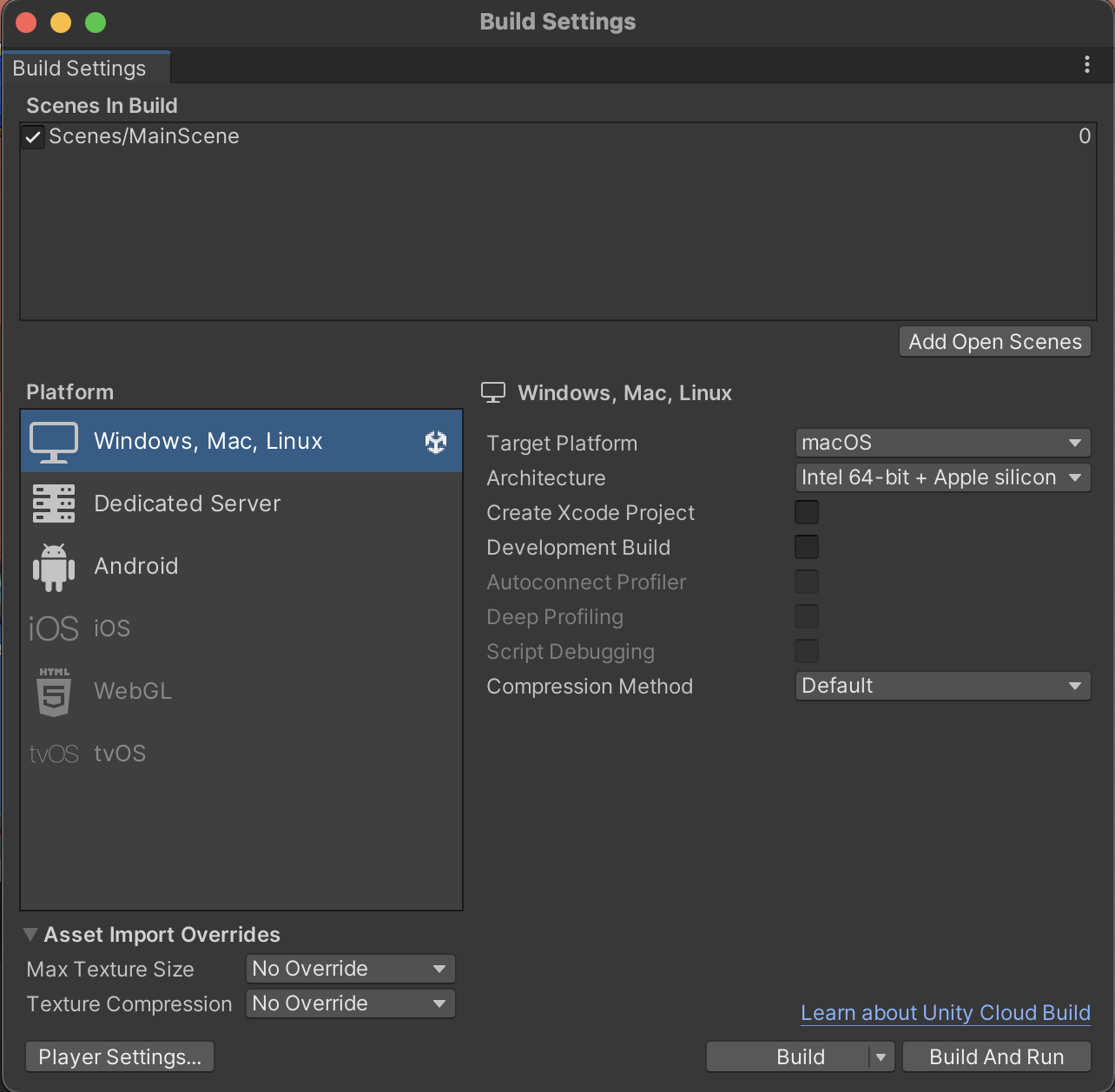Select the Android robot icon

click(54, 567)
